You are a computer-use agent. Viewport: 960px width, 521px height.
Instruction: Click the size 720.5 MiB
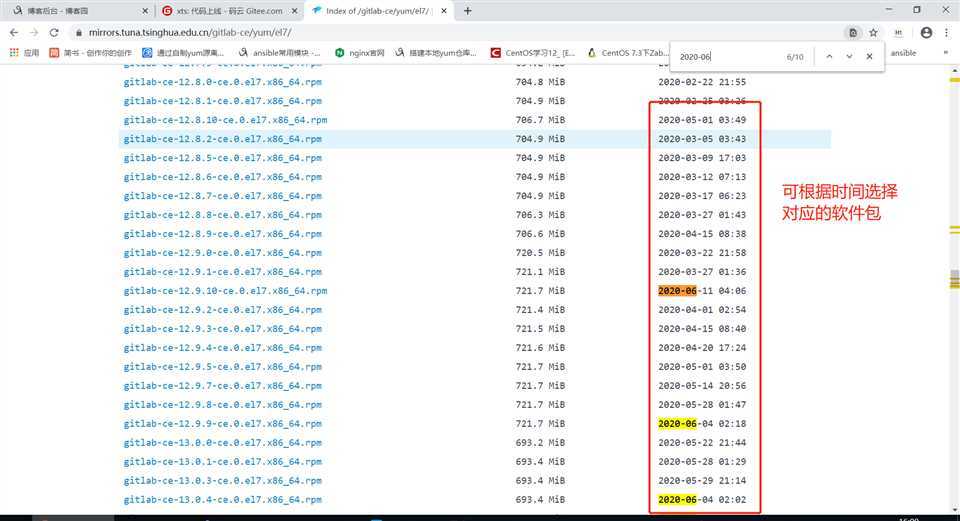pyautogui.click(x=540, y=253)
